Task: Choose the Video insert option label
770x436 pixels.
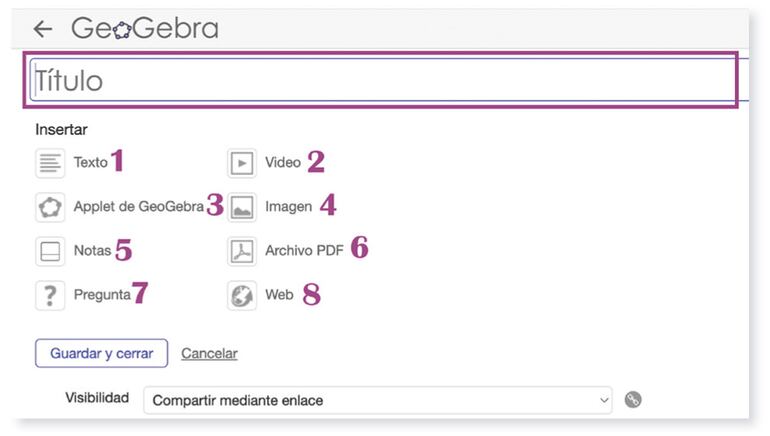Action: (283, 162)
